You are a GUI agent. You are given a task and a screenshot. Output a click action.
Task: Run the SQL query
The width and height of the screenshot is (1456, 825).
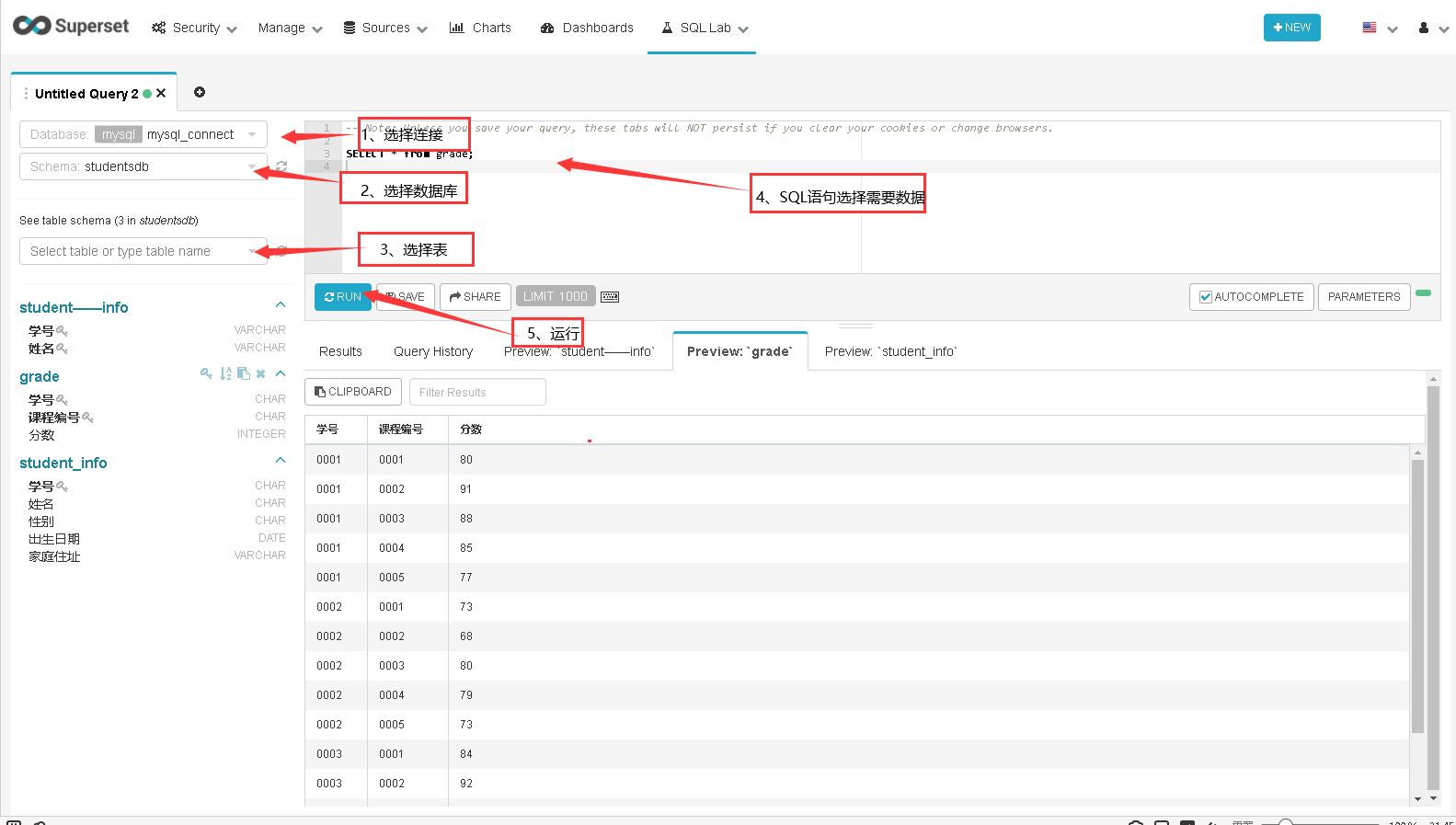(343, 297)
